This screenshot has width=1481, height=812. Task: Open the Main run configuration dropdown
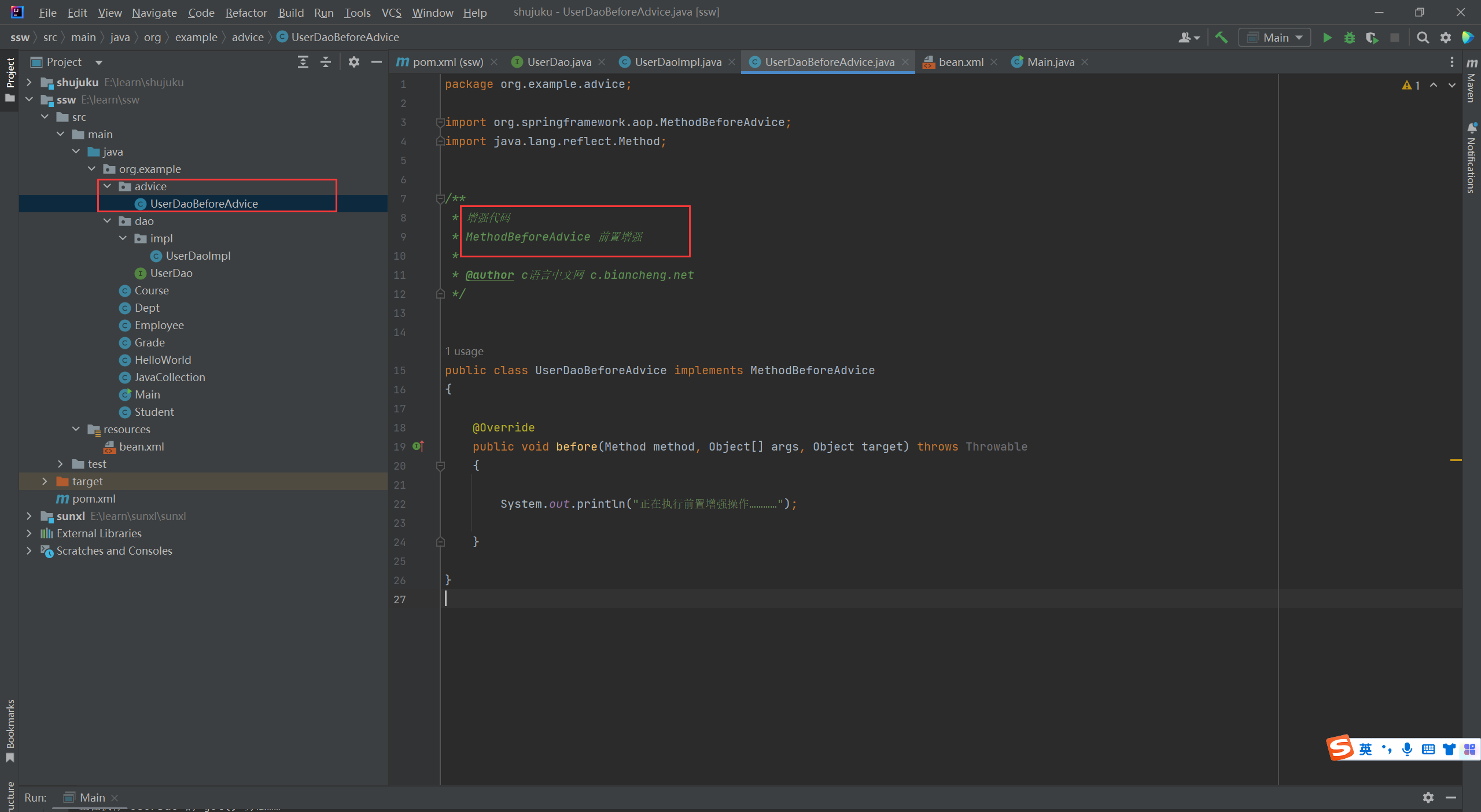point(1274,38)
